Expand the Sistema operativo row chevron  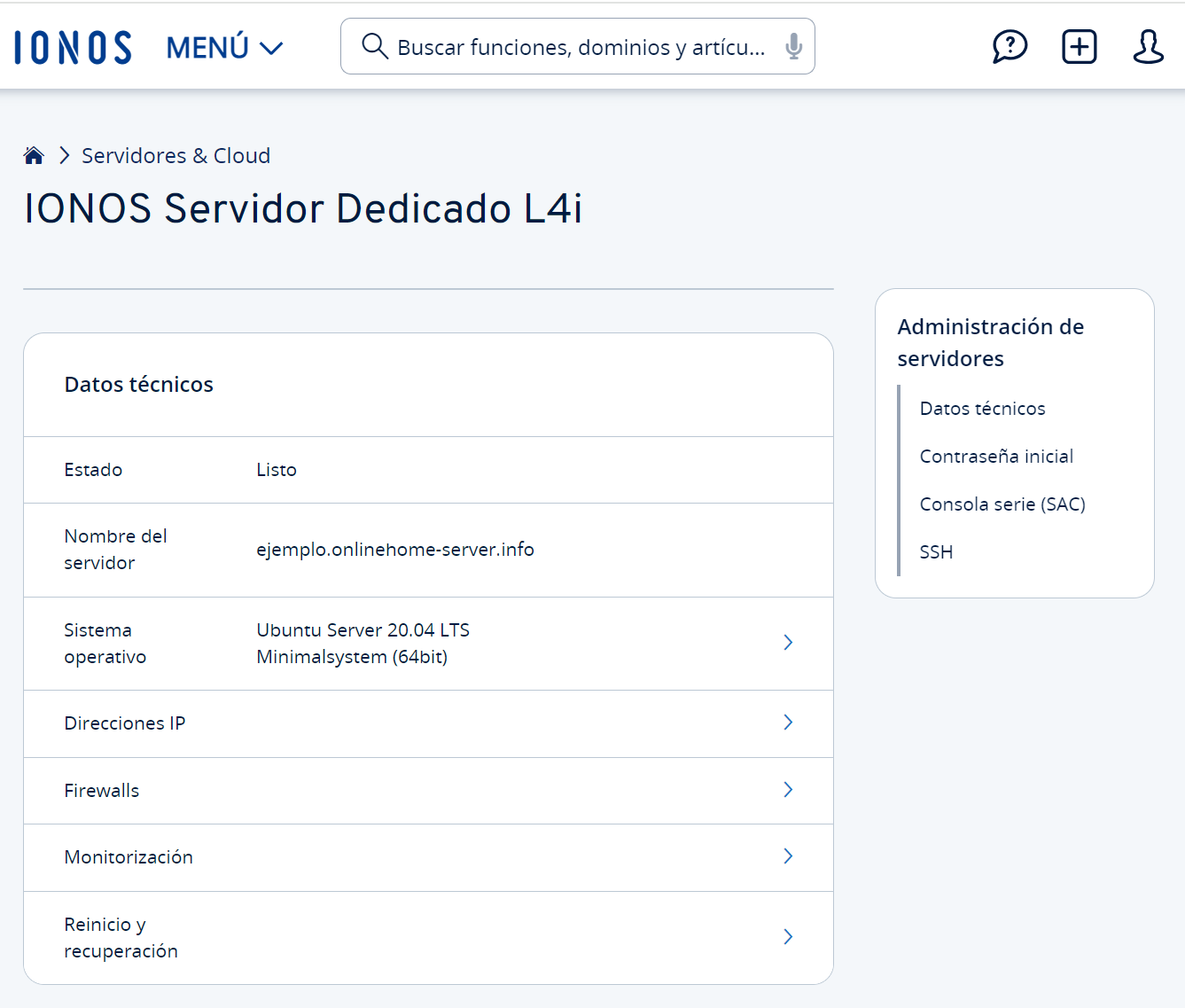point(788,643)
